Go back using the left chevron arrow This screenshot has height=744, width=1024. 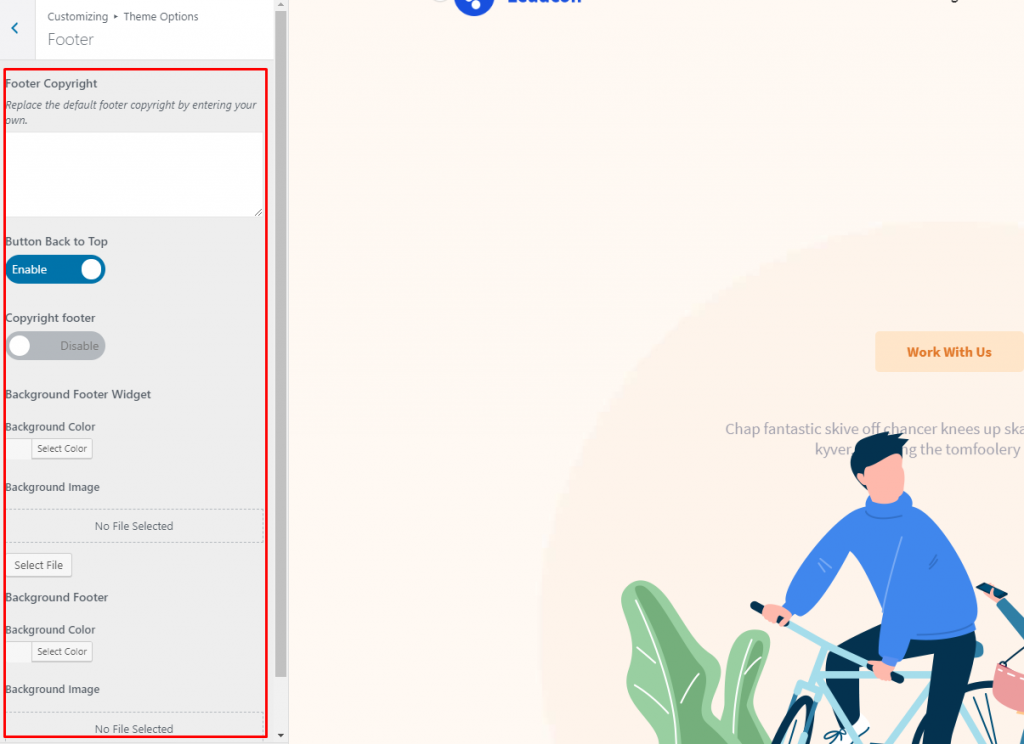(14, 28)
